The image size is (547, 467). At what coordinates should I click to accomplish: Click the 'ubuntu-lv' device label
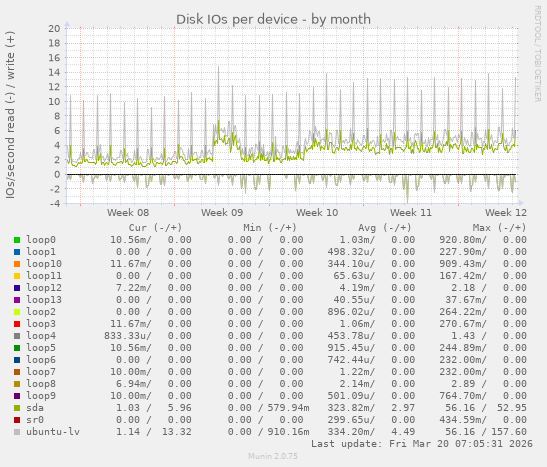coord(53,432)
